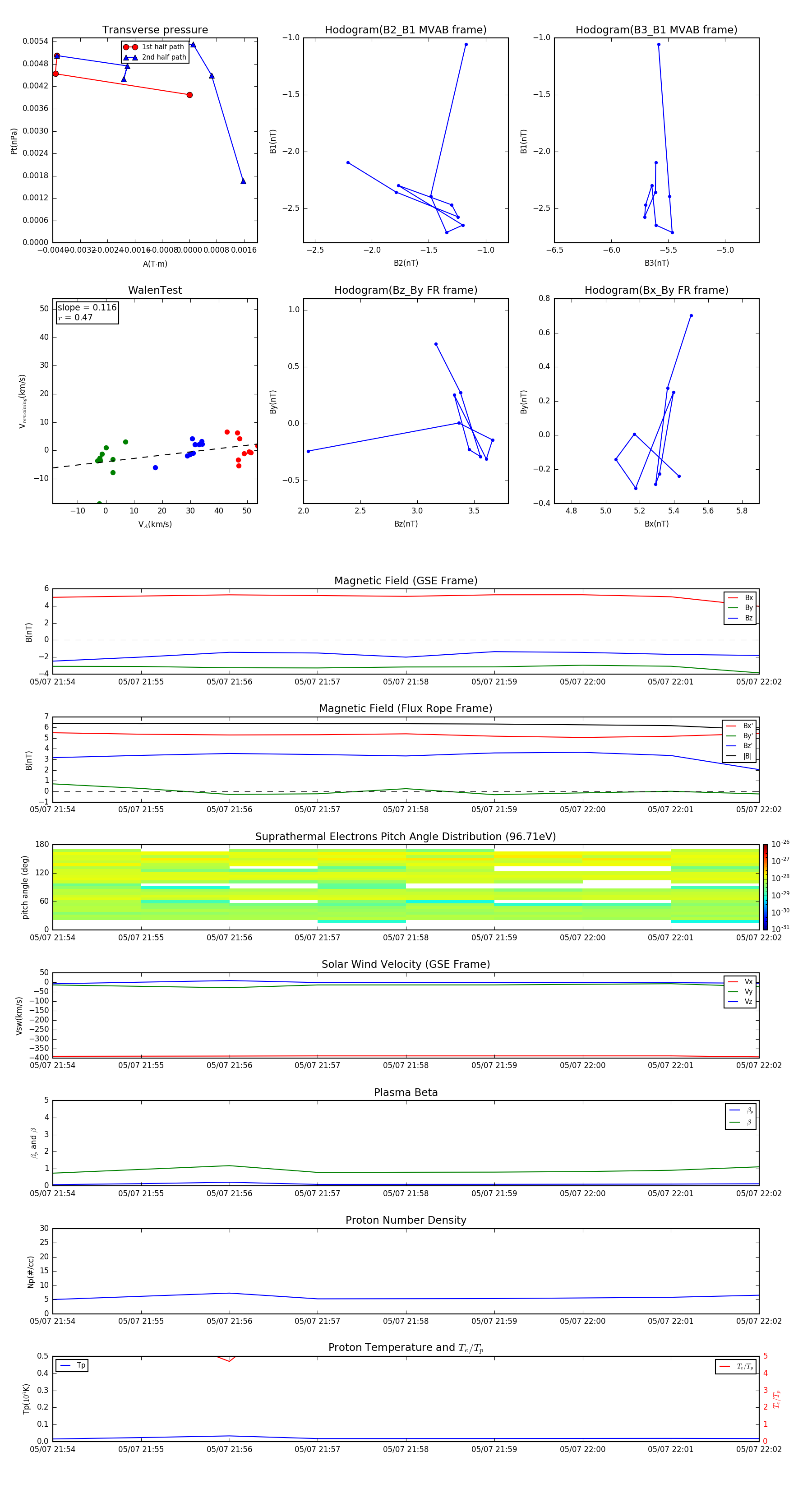Screen dimensions: 812x1489
Task: Select the Vx entry in velocity legend
Action: click(740, 981)
